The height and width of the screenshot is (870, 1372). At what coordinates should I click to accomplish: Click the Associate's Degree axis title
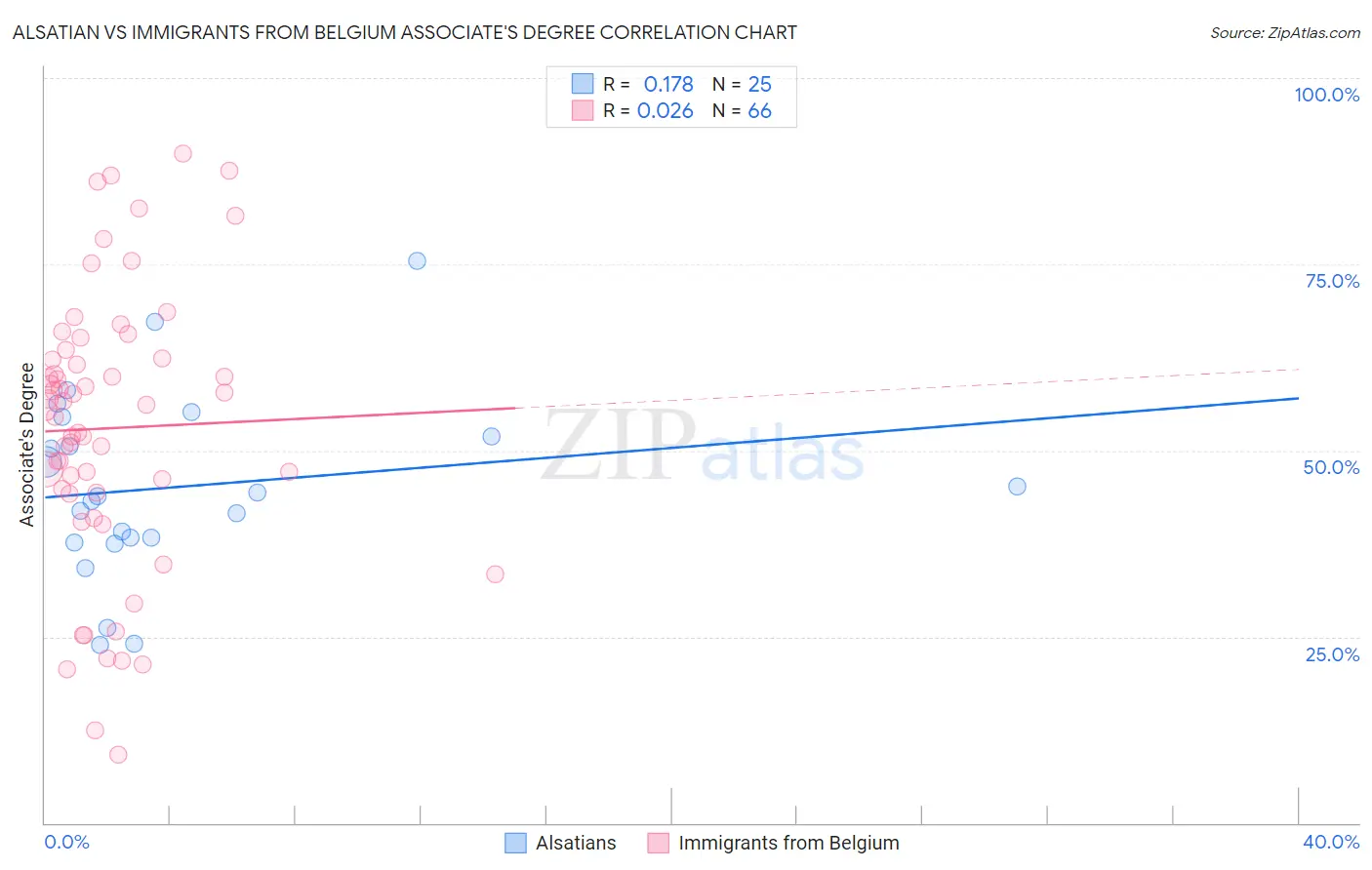[x=27, y=445]
